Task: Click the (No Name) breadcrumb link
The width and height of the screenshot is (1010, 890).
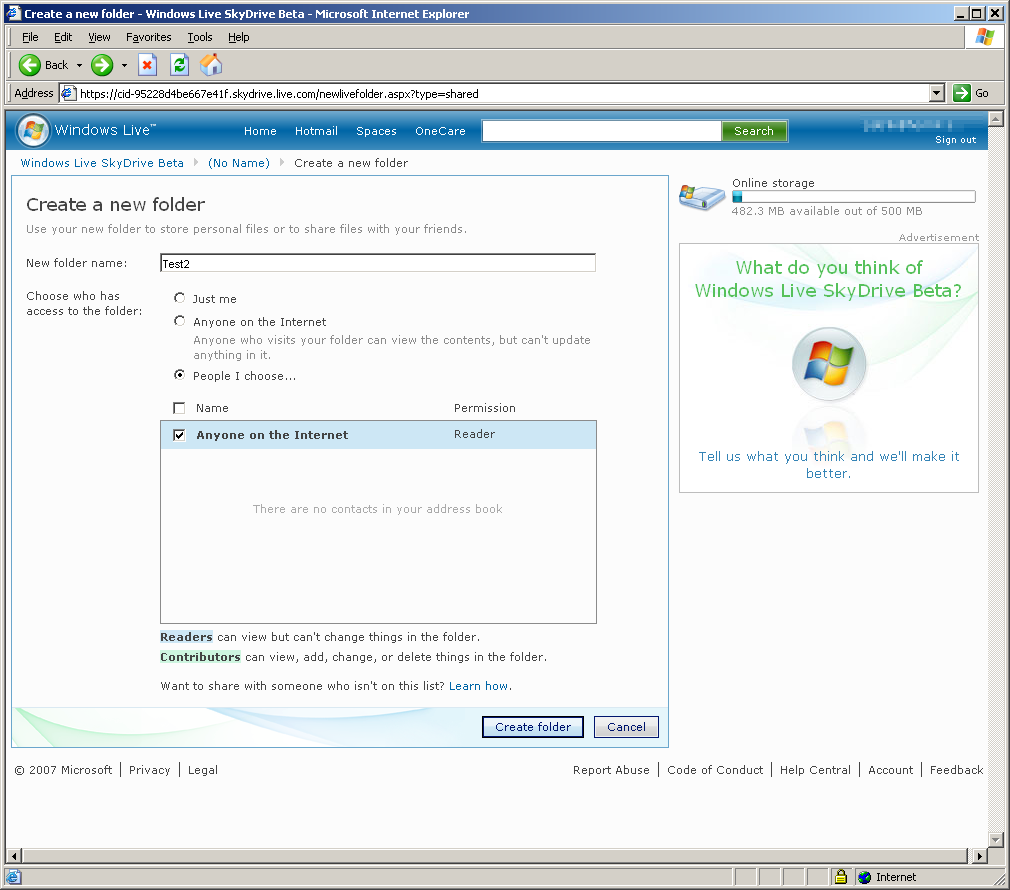Action: click(238, 163)
